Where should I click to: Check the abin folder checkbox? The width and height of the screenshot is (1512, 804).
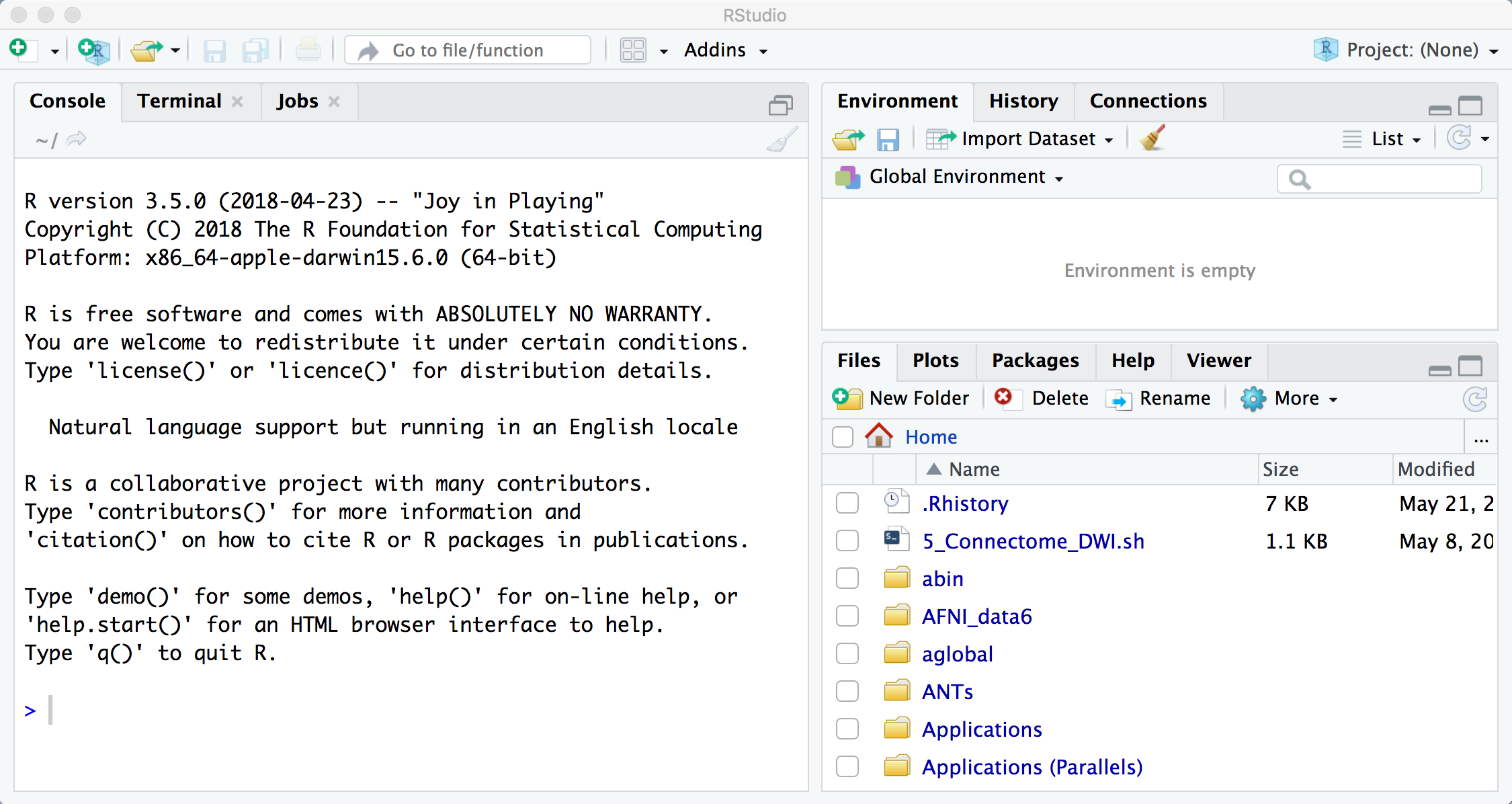point(847,578)
